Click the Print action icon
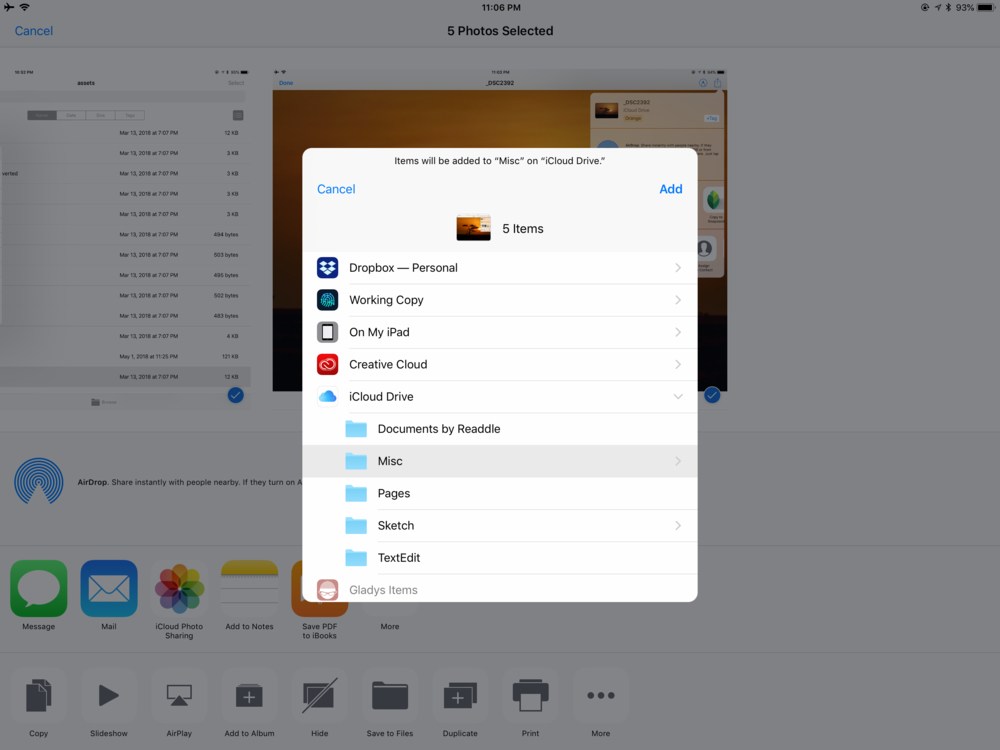The height and width of the screenshot is (750, 1000). 530,695
